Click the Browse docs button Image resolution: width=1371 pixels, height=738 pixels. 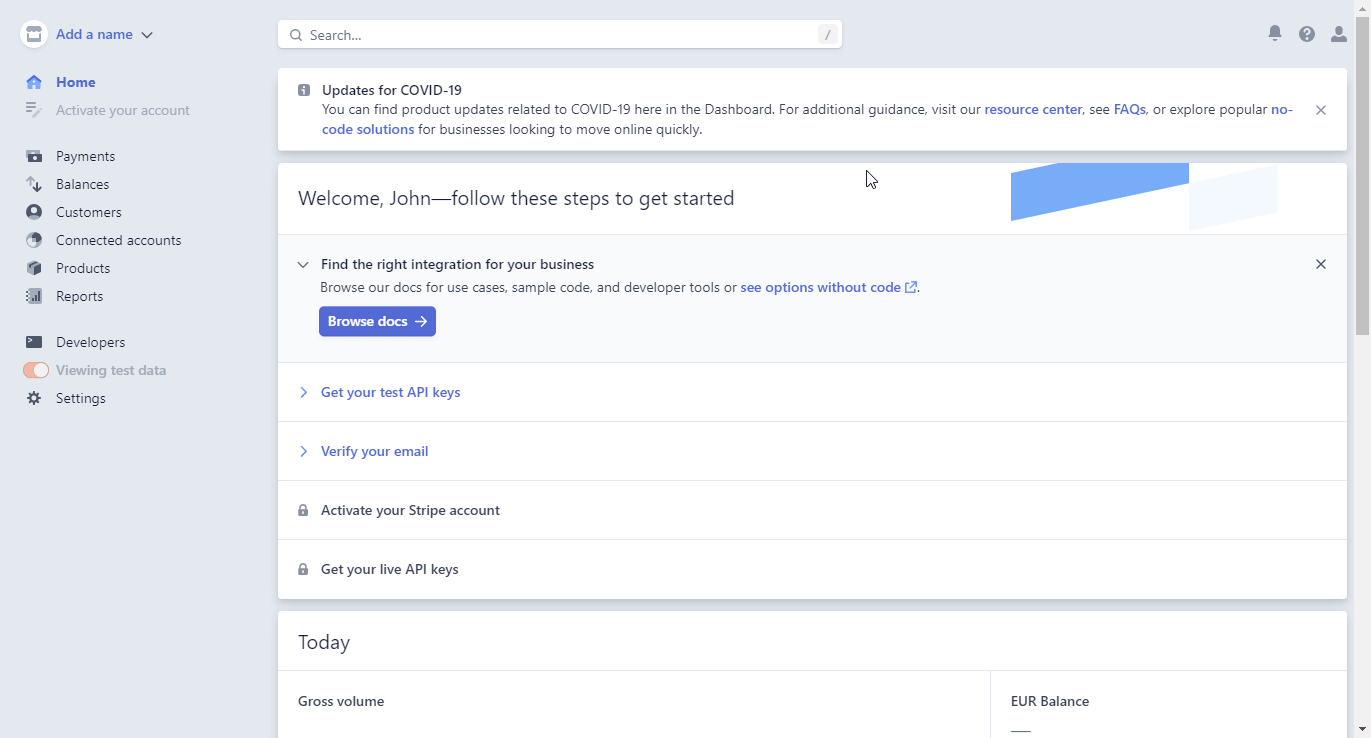pos(377,321)
